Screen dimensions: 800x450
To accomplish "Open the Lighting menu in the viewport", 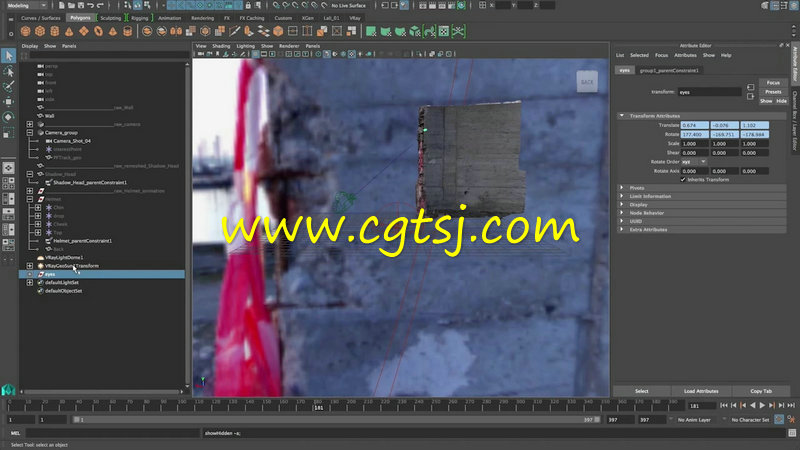I will (245, 46).
